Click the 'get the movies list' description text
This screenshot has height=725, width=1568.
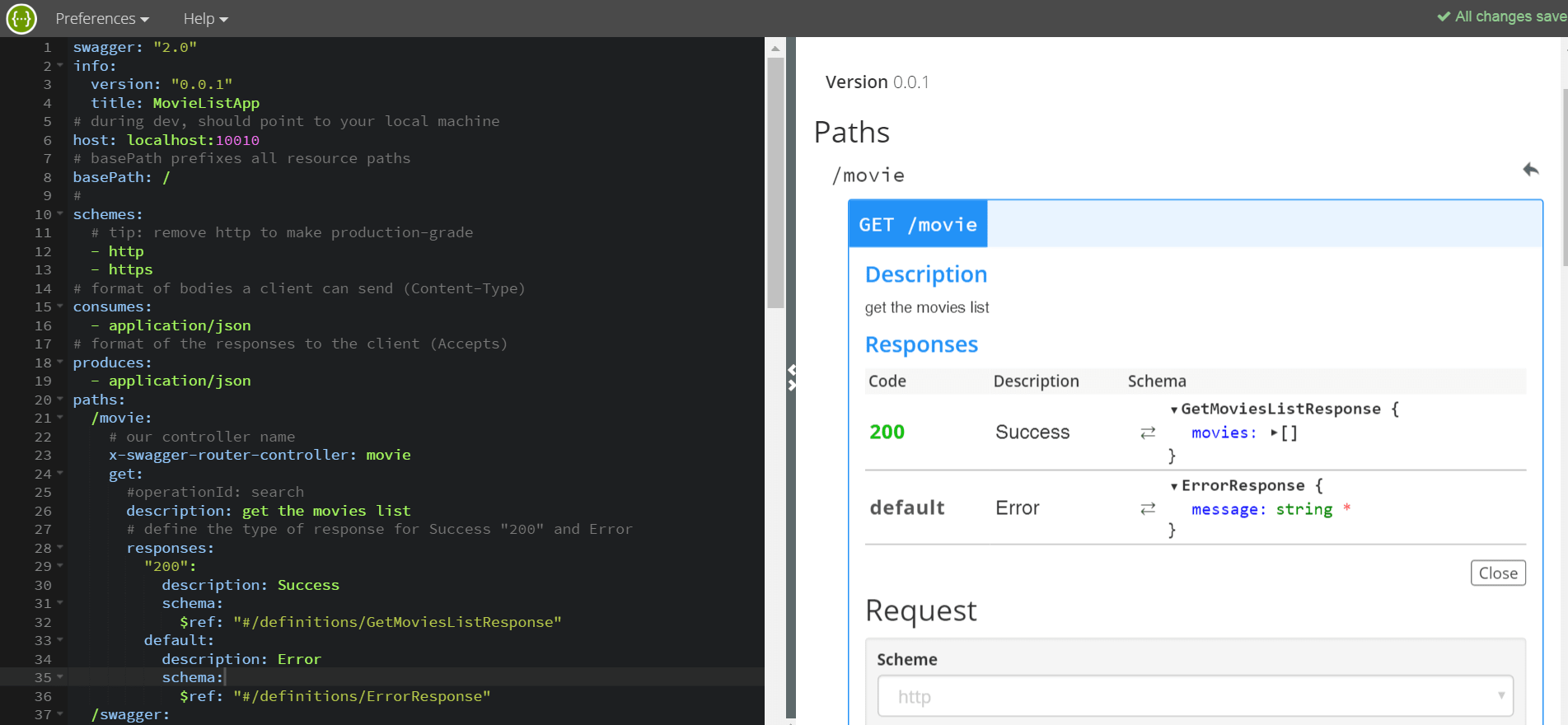(927, 307)
